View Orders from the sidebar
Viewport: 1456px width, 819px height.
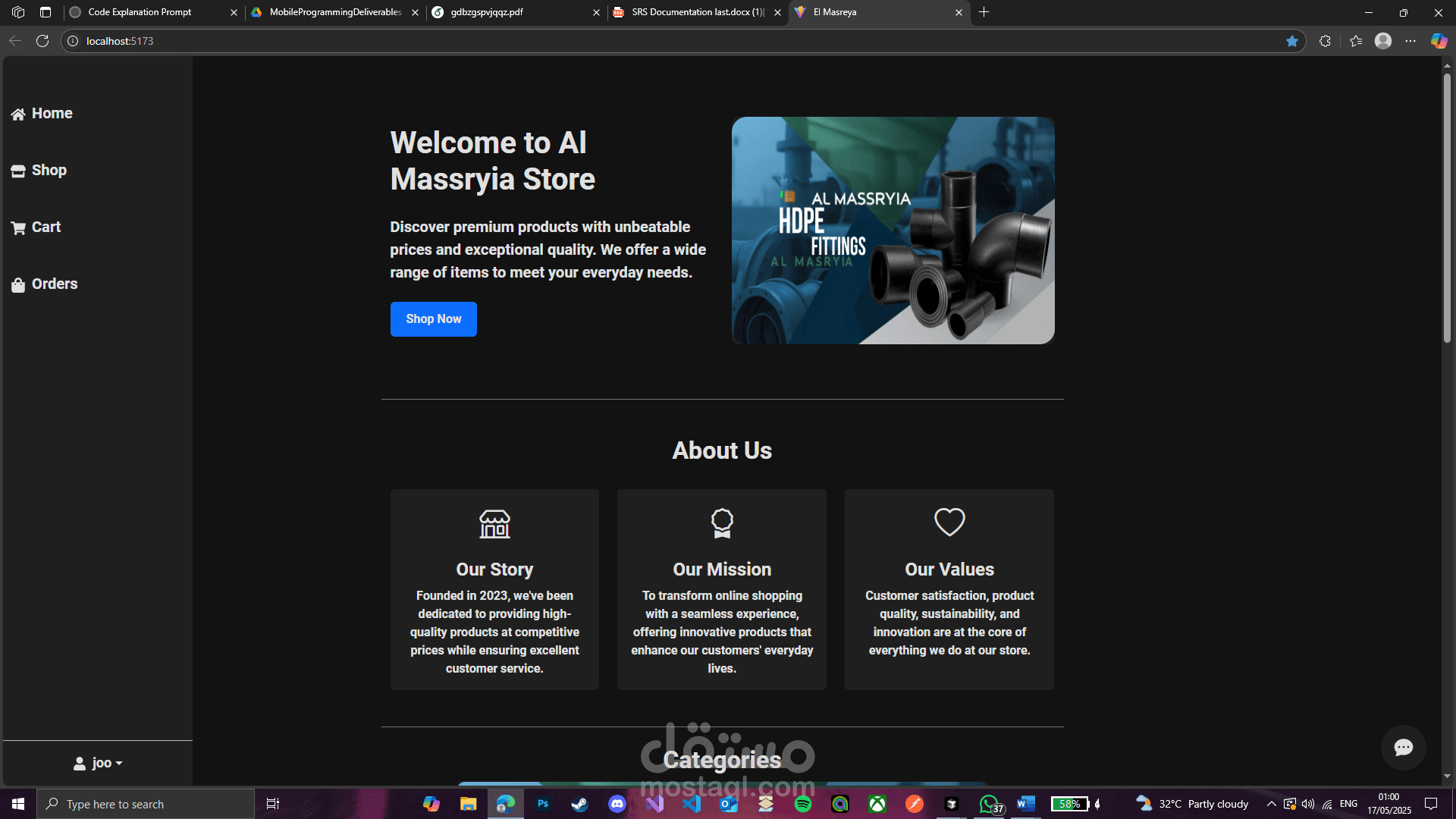point(45,284)
